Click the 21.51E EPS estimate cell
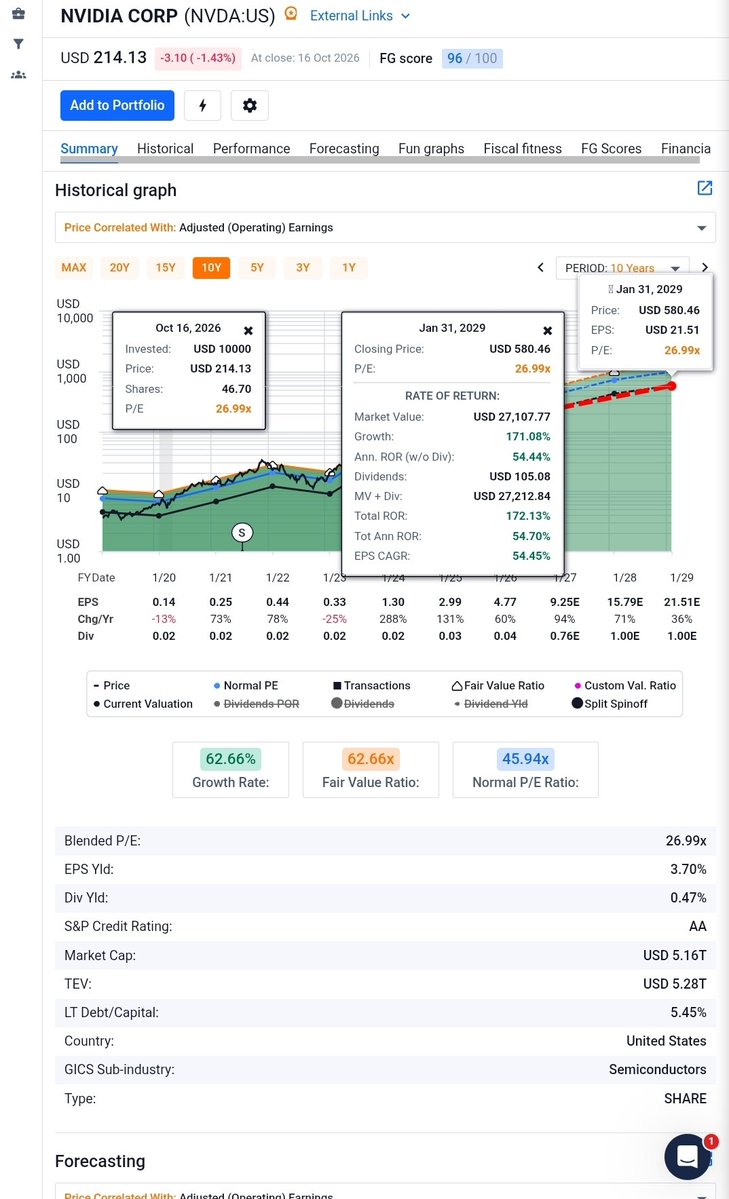 682,602
